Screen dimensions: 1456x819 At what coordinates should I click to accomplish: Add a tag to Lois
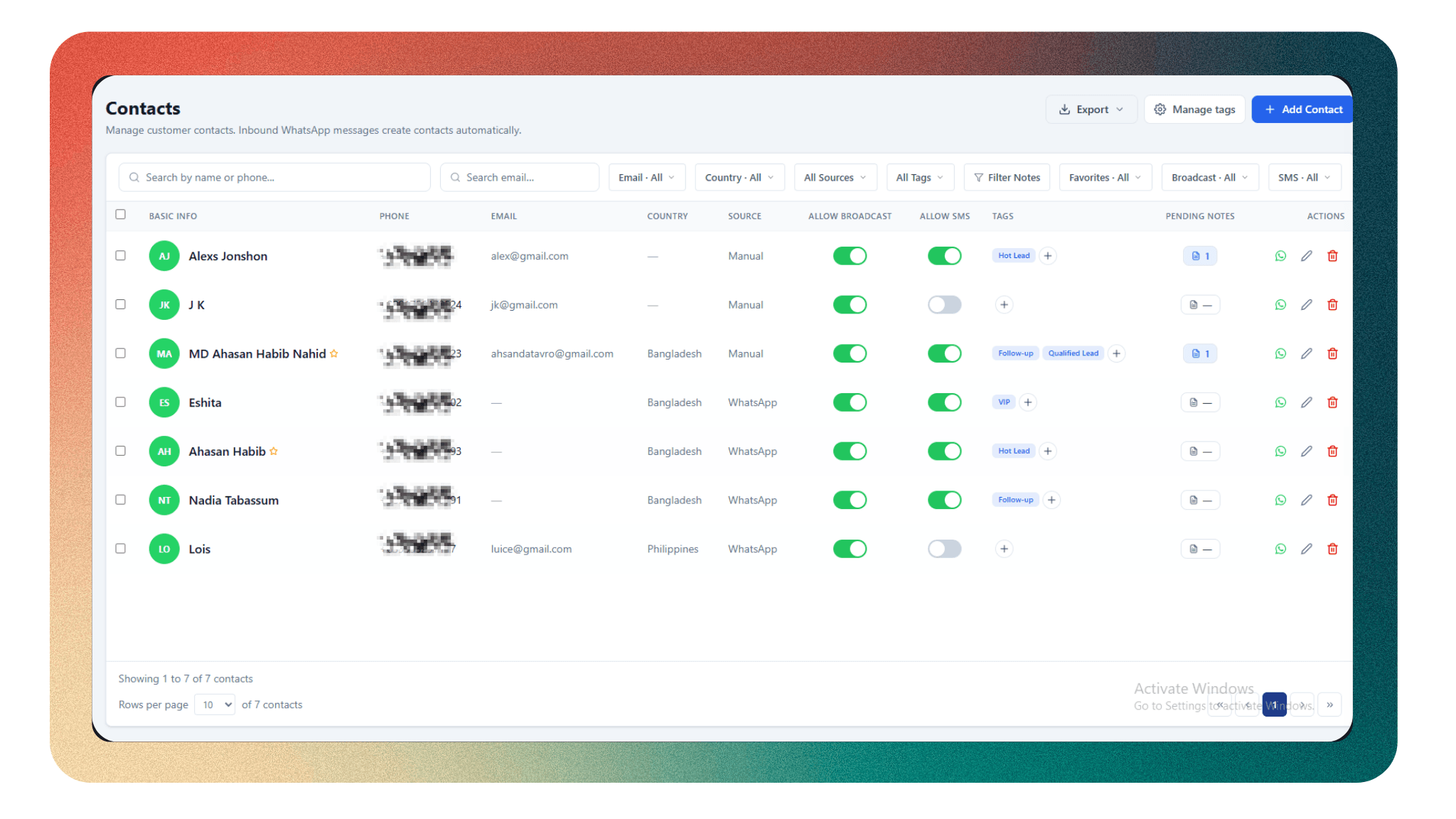click(x=1004, y=549)
